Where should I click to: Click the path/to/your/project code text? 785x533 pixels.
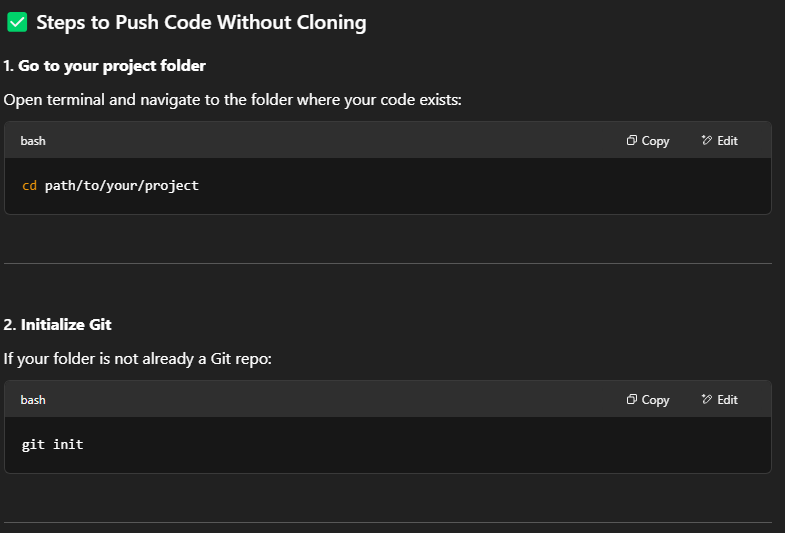(121, 186)
